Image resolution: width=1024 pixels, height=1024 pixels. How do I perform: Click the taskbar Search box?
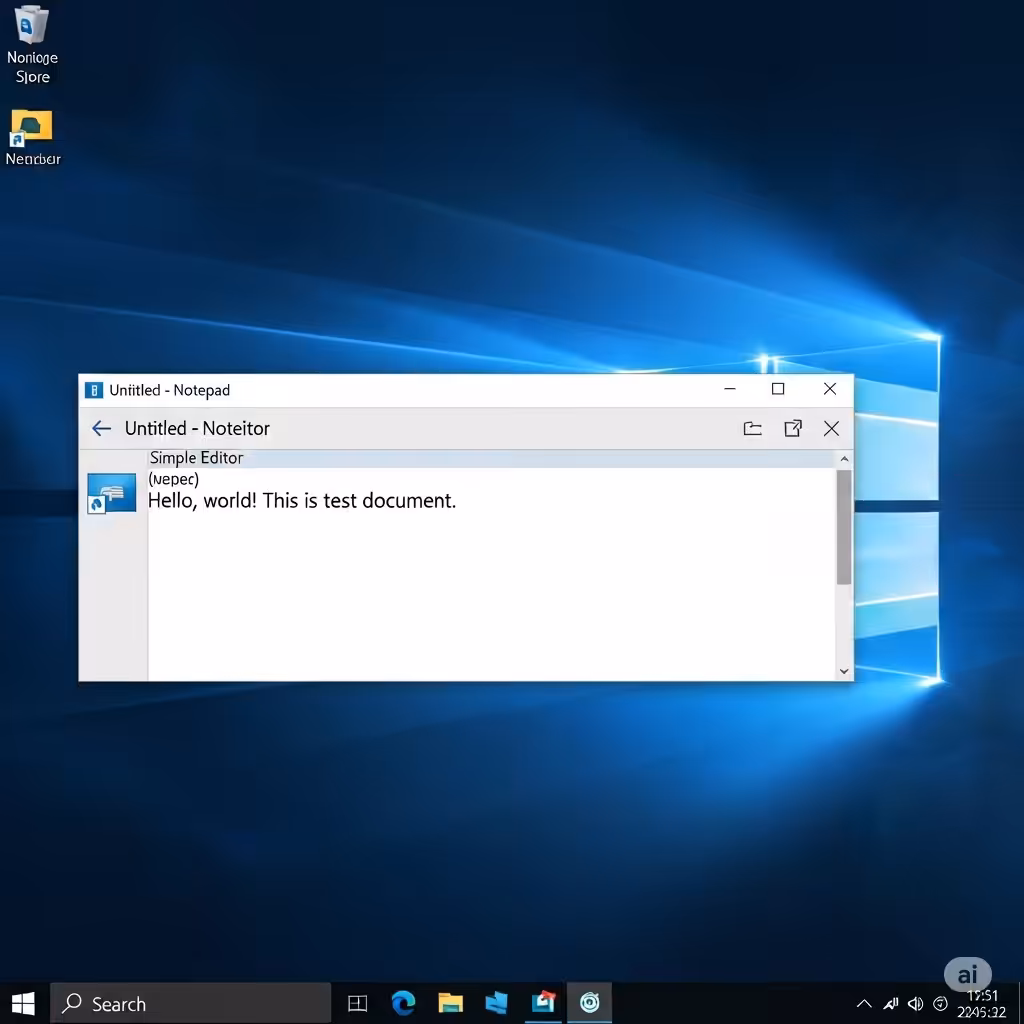(x=191, y=1003)
